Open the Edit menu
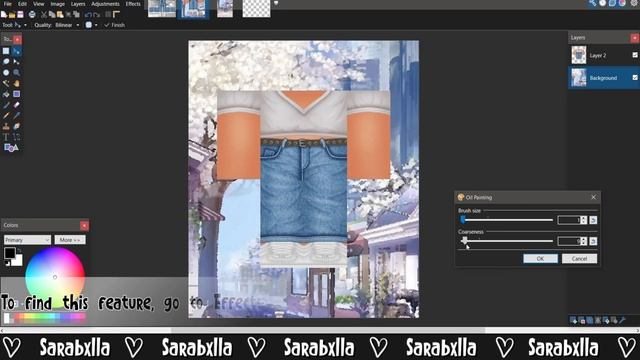The height and width of the screenshot is (360, 640). (x=22, y=4)
